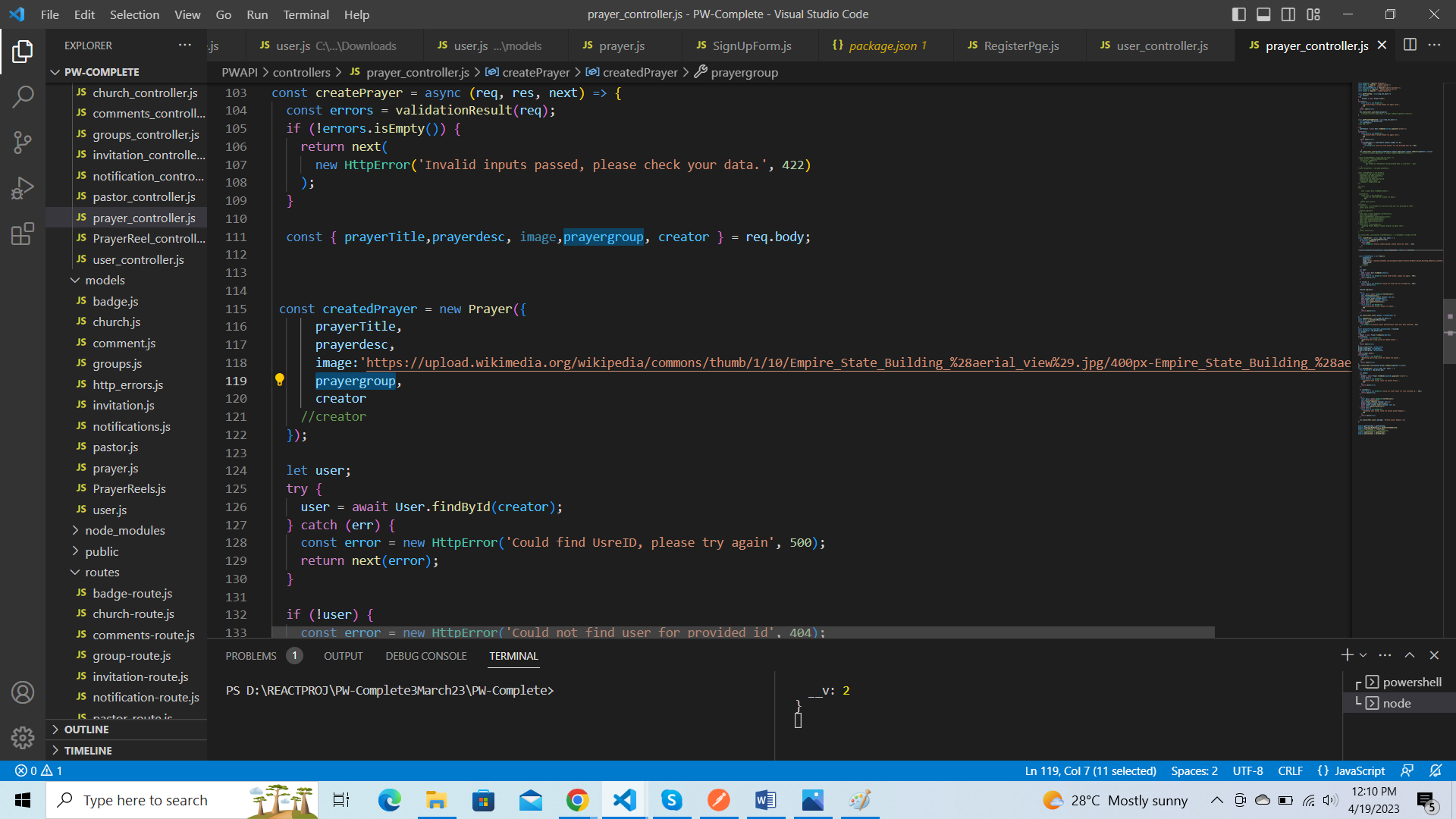Open the Run and Debug view
The width and height of the screenshot is (1456, 819).
23,187
